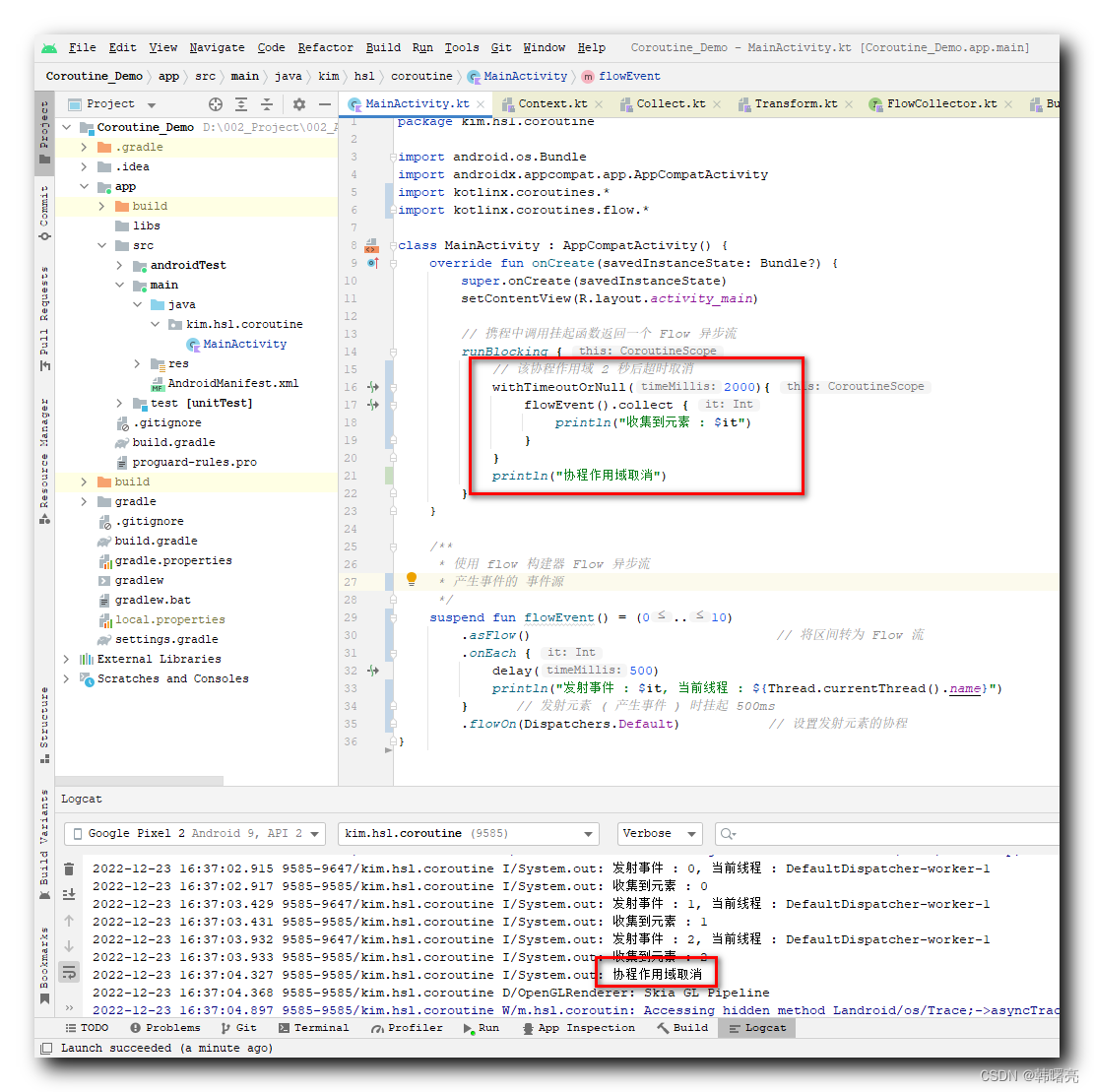Open the Git menu
The height and width of the screenshot is (1092, 1094).
point(501,47)
